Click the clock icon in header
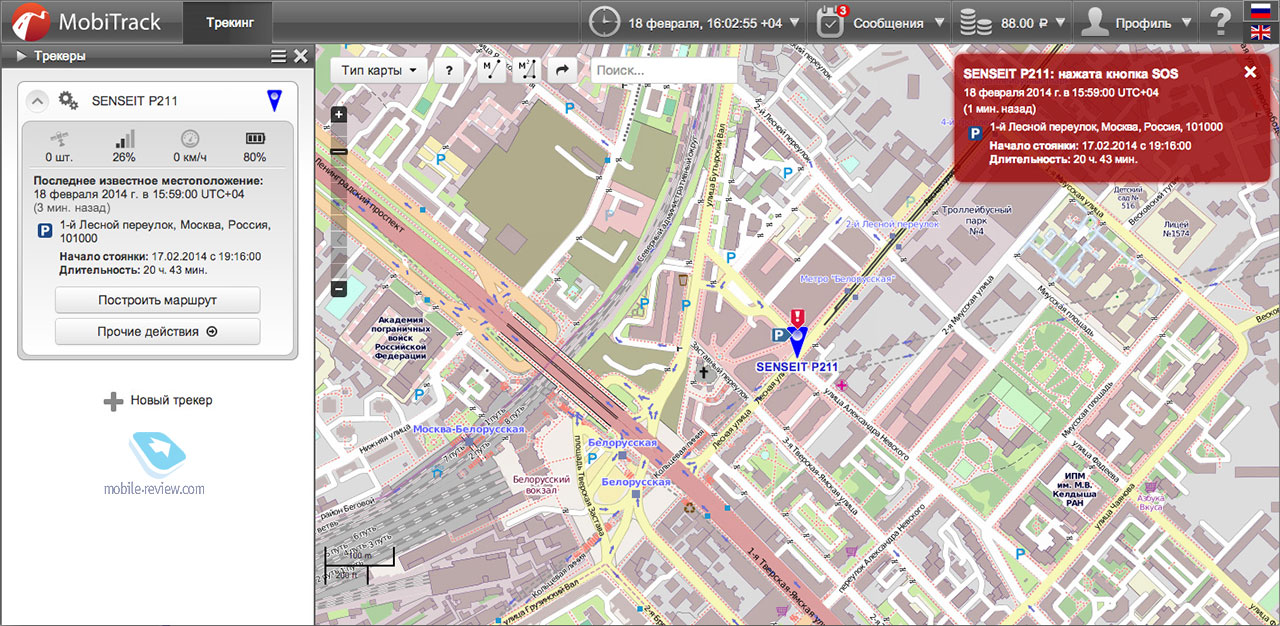The image size is (1280, 626). pyautogui.click(x=604, y=21)
